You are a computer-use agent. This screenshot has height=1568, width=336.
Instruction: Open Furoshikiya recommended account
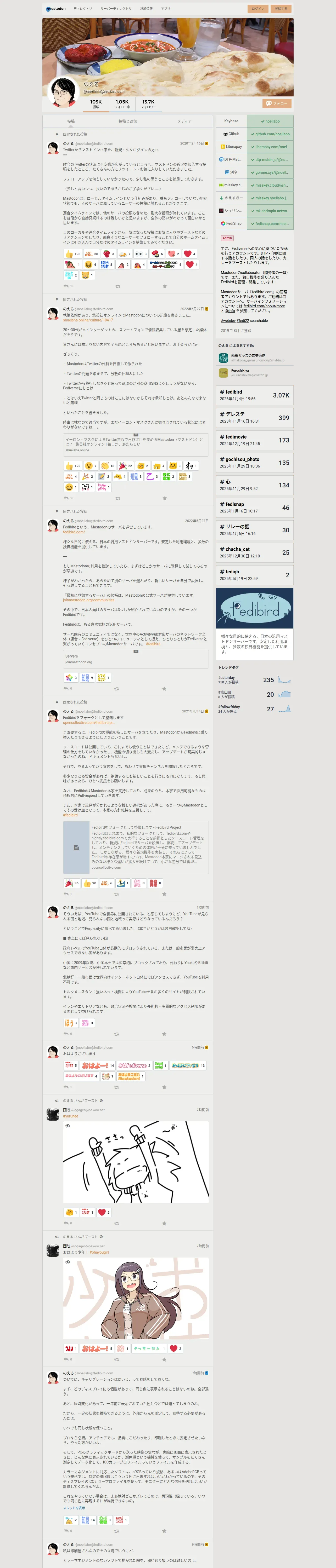point(254,372)
